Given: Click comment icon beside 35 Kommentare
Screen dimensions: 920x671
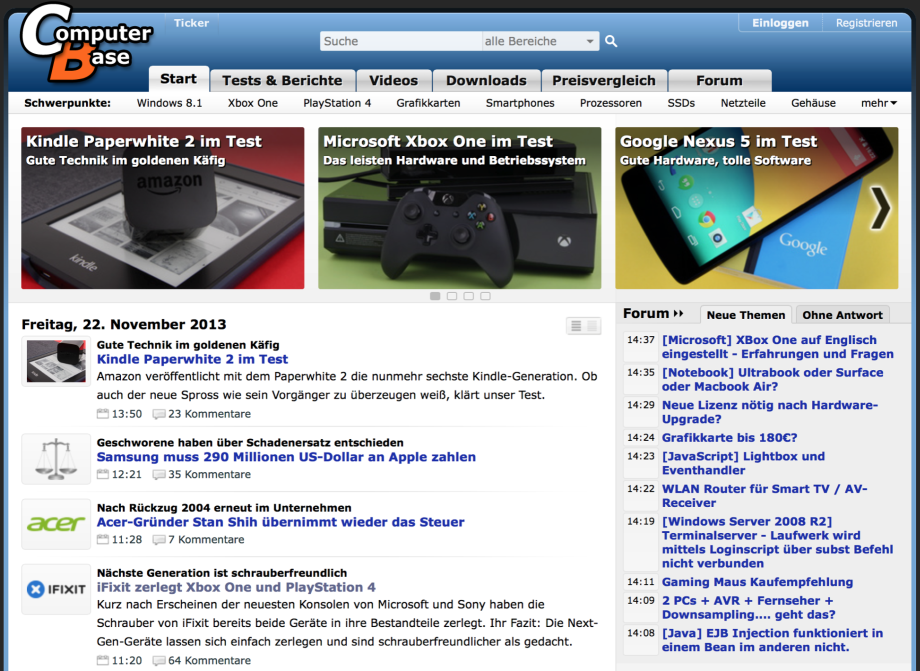Looking at the screenshot, I should (158, 475).
